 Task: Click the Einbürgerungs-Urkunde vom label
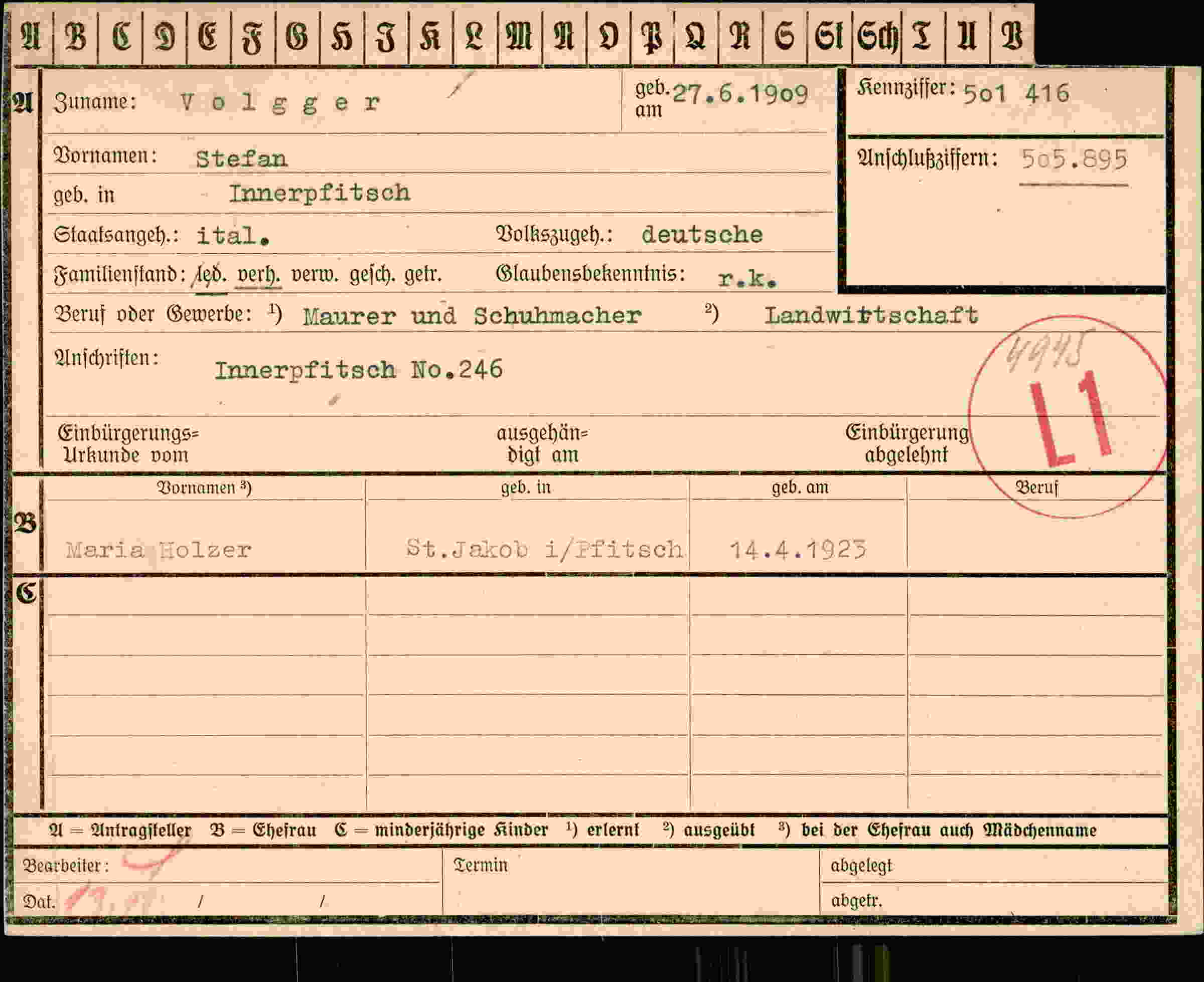tap(128, 444)
